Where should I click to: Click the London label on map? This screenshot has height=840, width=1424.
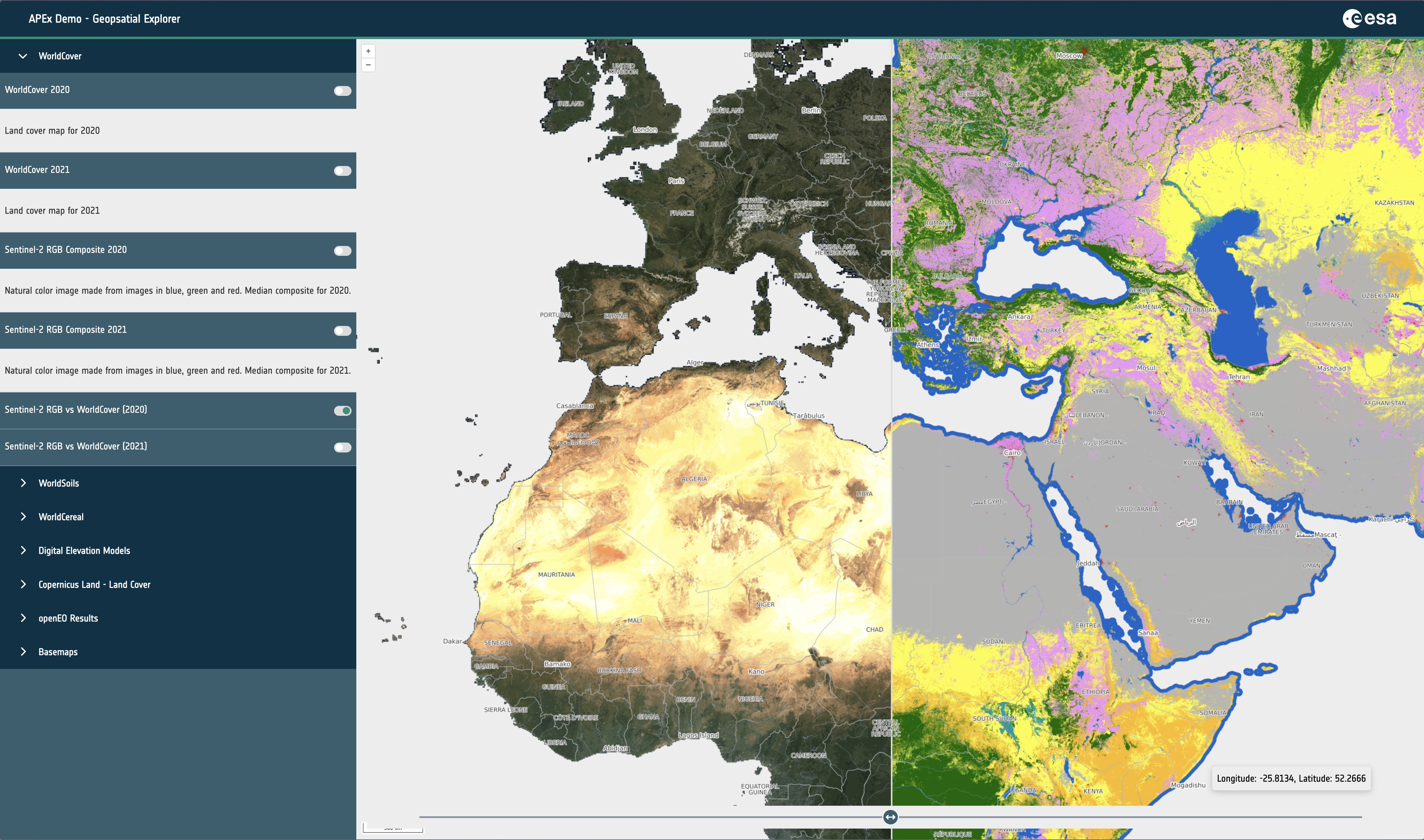pyautogui.click(x=645, y=130)
